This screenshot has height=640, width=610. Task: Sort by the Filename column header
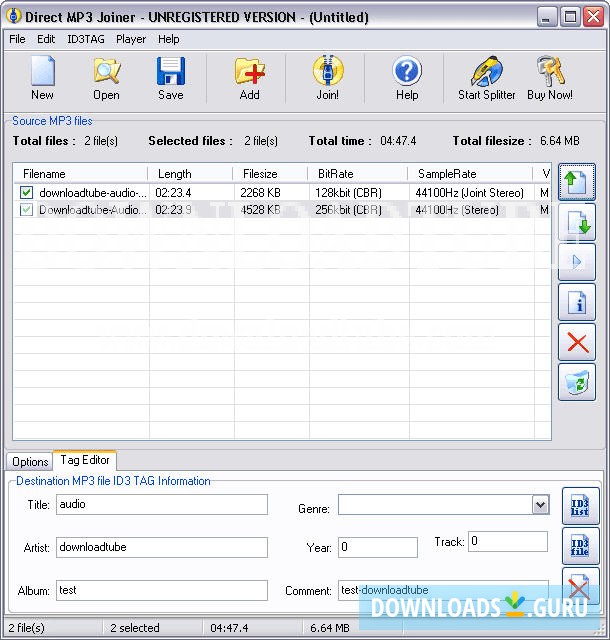[81, 174]
